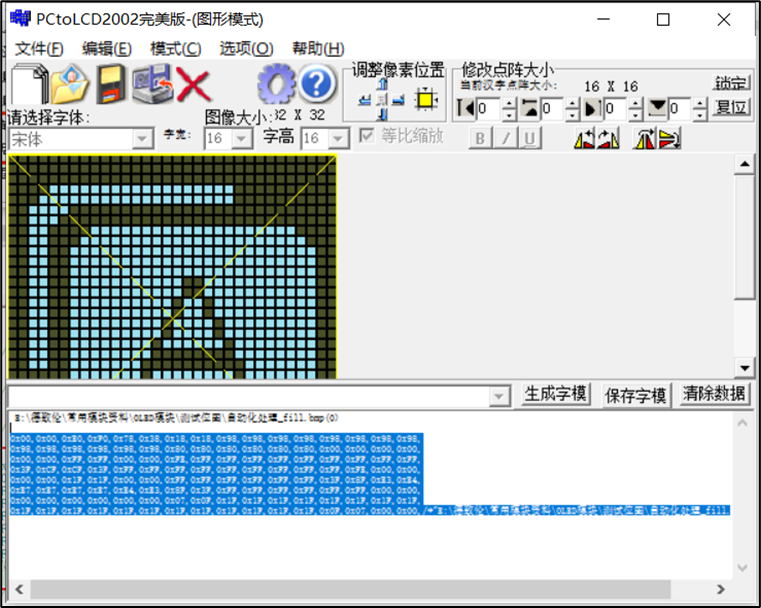
Task: Click the 复位 button
Action: pyautogui.click(x=731, y=107)
